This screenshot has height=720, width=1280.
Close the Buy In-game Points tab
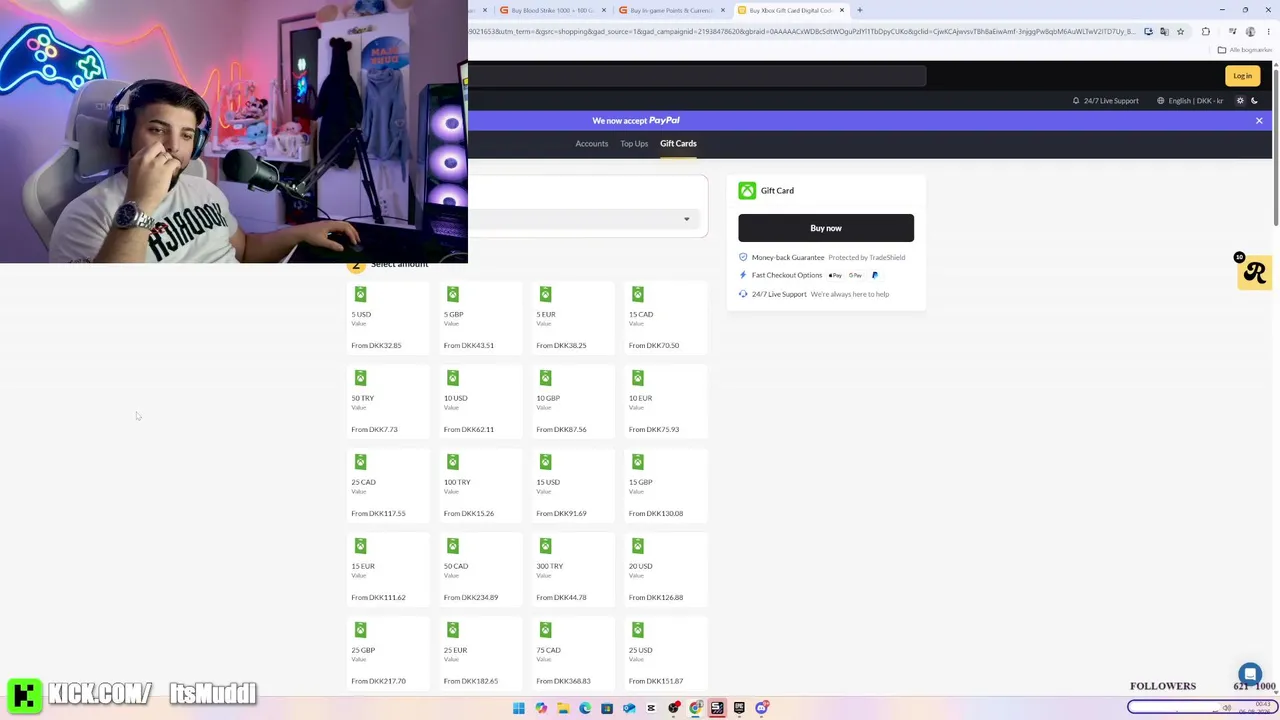point(722,10)
